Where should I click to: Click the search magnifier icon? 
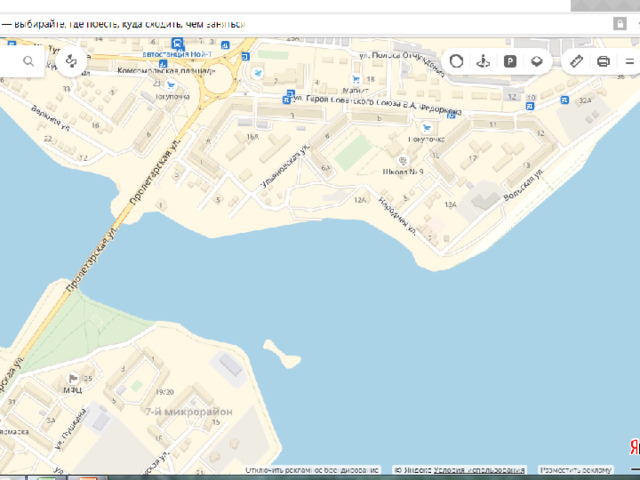tap(29, 62)
